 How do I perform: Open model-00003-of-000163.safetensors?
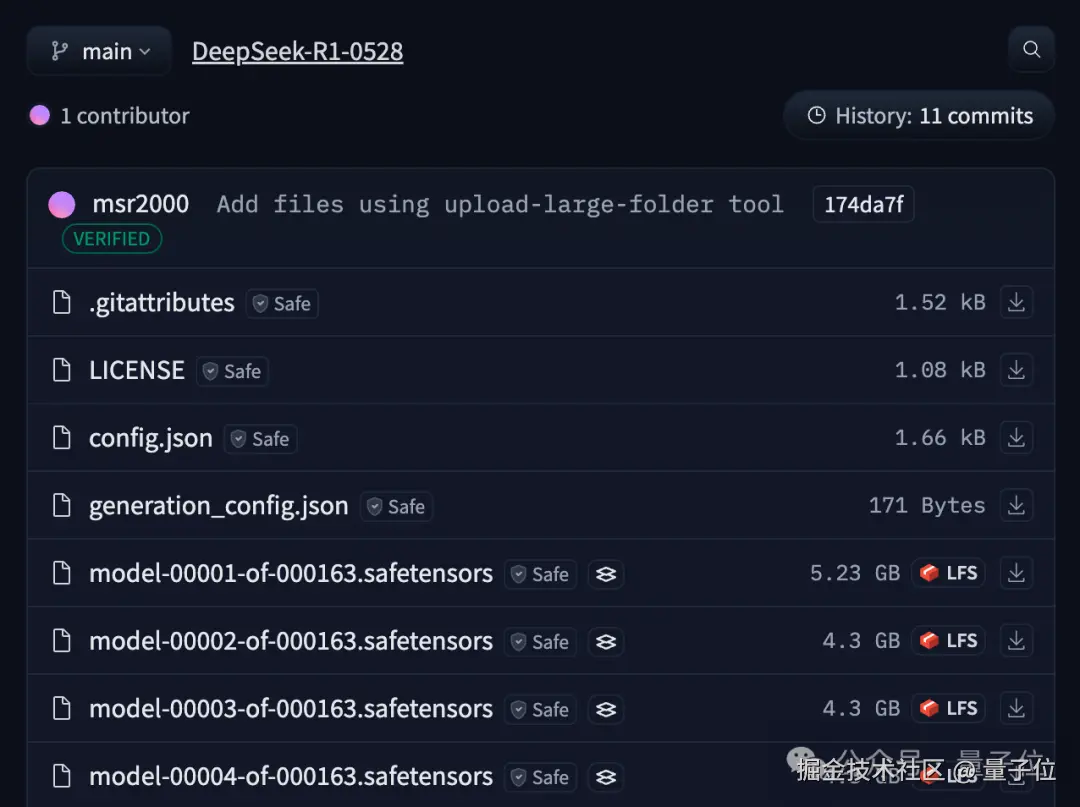[291, 709]
